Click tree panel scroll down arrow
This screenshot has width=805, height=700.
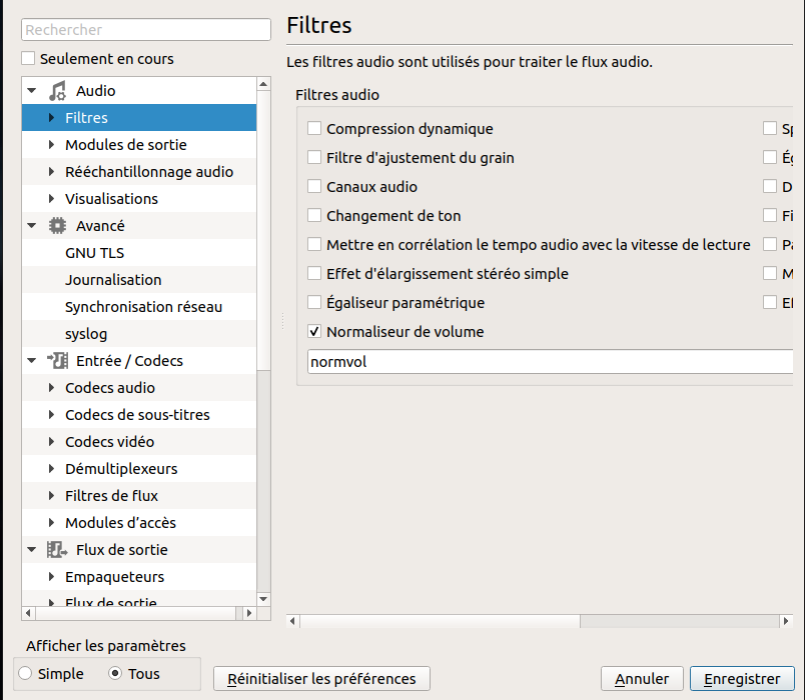point(263,599)
